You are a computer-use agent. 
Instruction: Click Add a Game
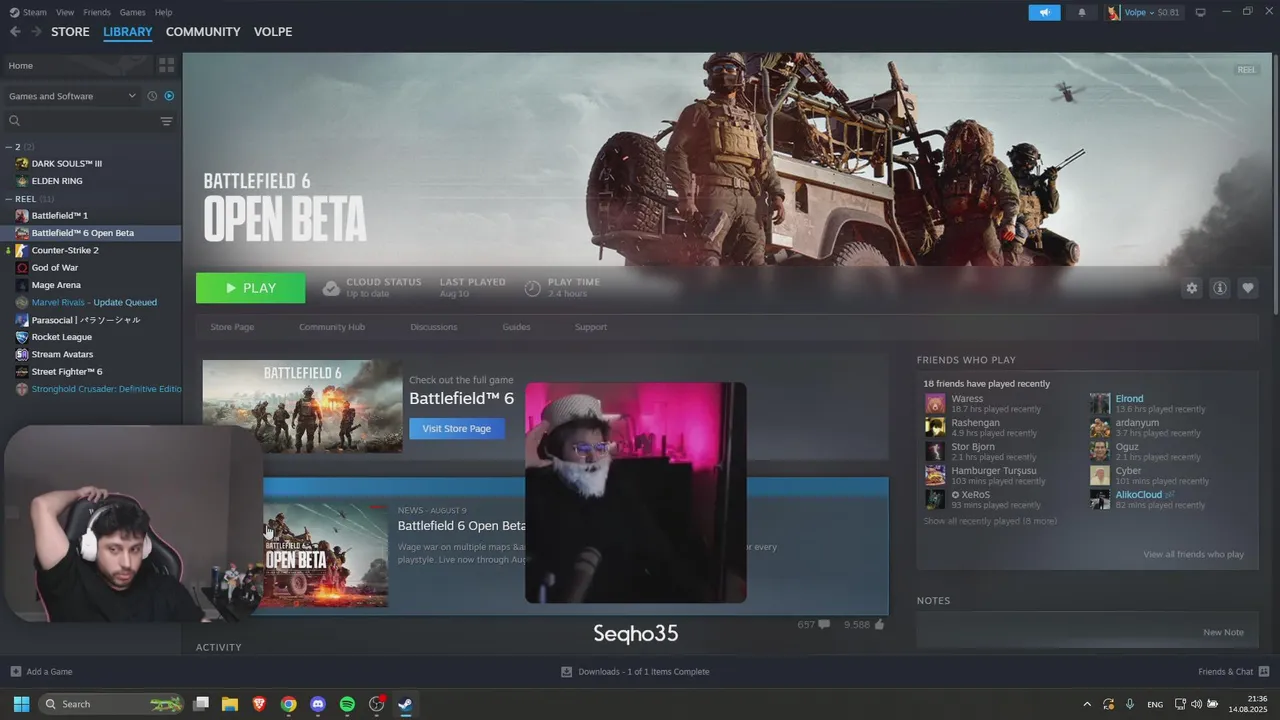point(41,671)
